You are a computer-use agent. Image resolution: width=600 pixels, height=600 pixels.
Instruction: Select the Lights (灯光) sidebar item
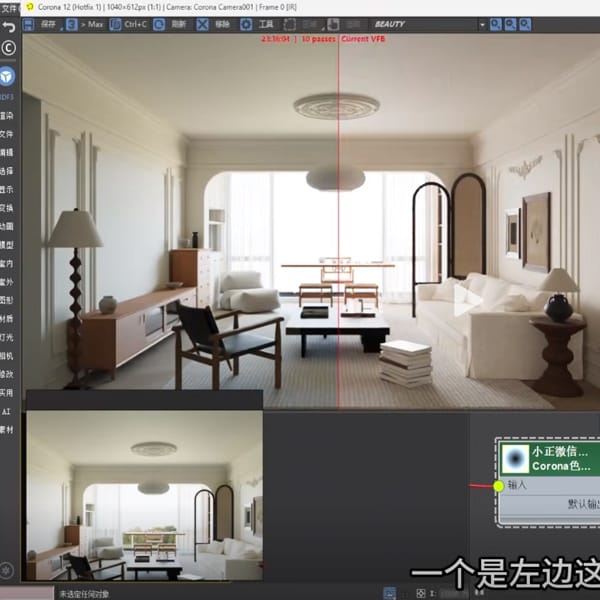tap(7, 337)
